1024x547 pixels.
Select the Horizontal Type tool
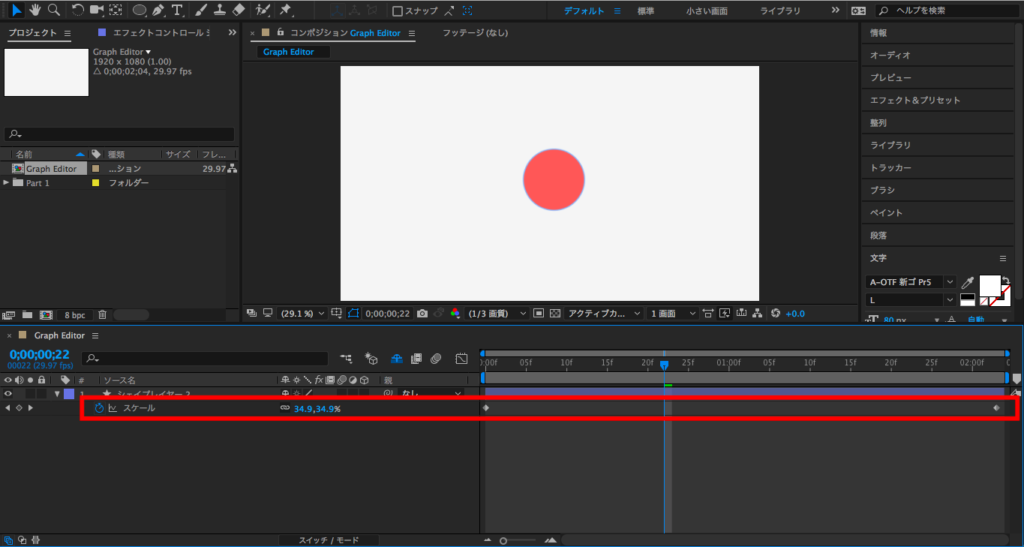(177, 10)
